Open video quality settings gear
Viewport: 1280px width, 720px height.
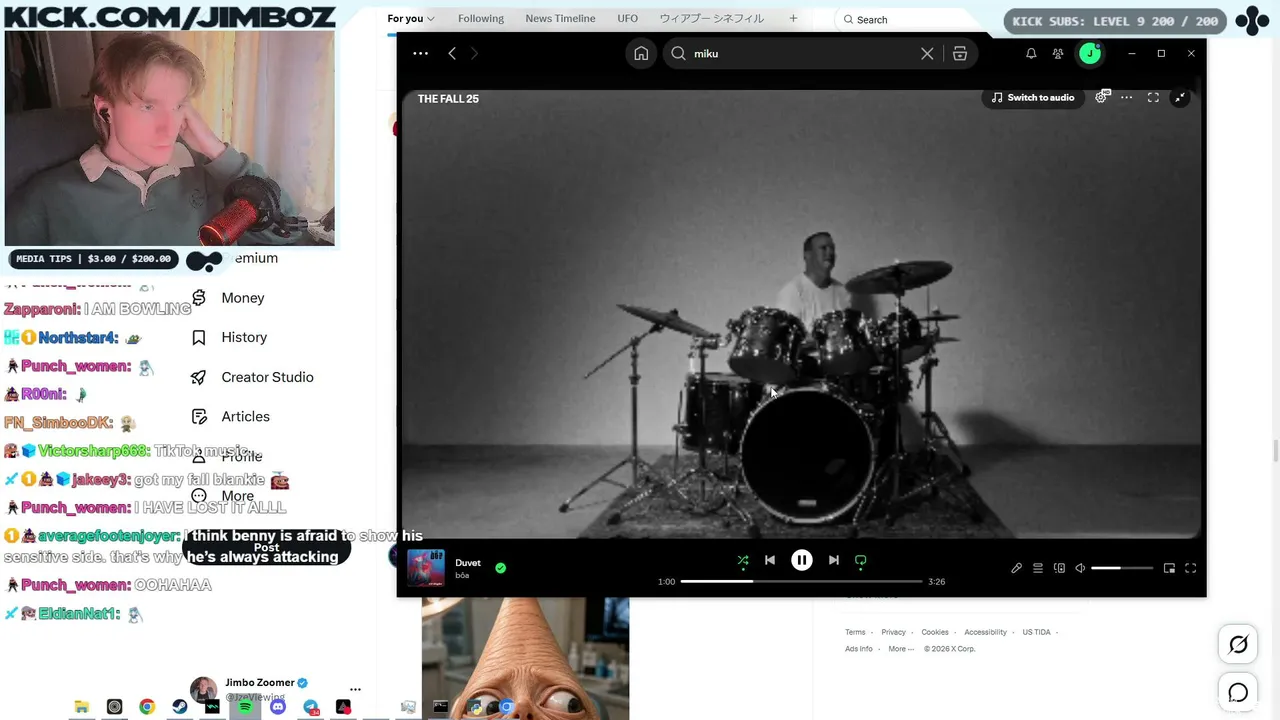coord(1101,97)
